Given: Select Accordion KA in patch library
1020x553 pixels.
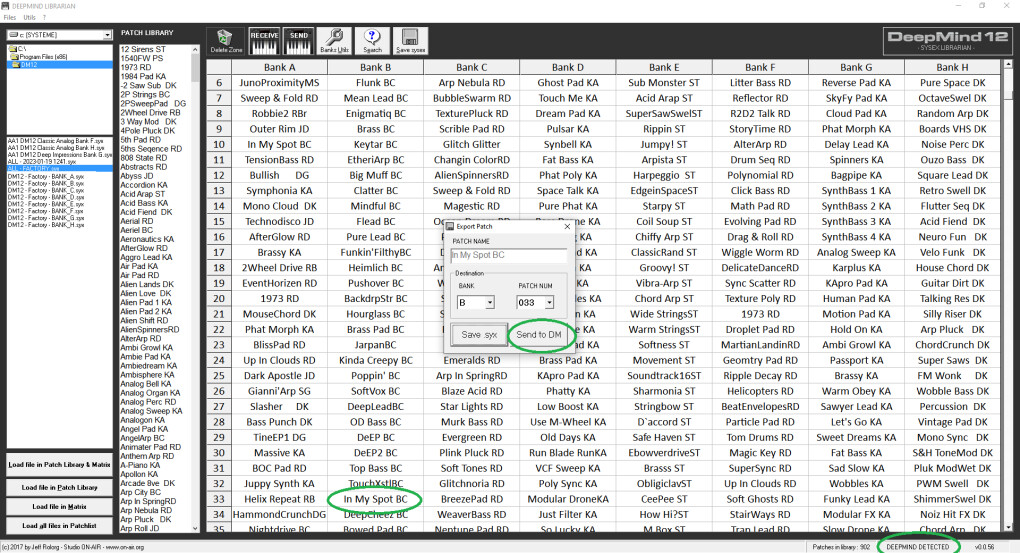Looking at the screenshot, I should [x=144, y=185].
